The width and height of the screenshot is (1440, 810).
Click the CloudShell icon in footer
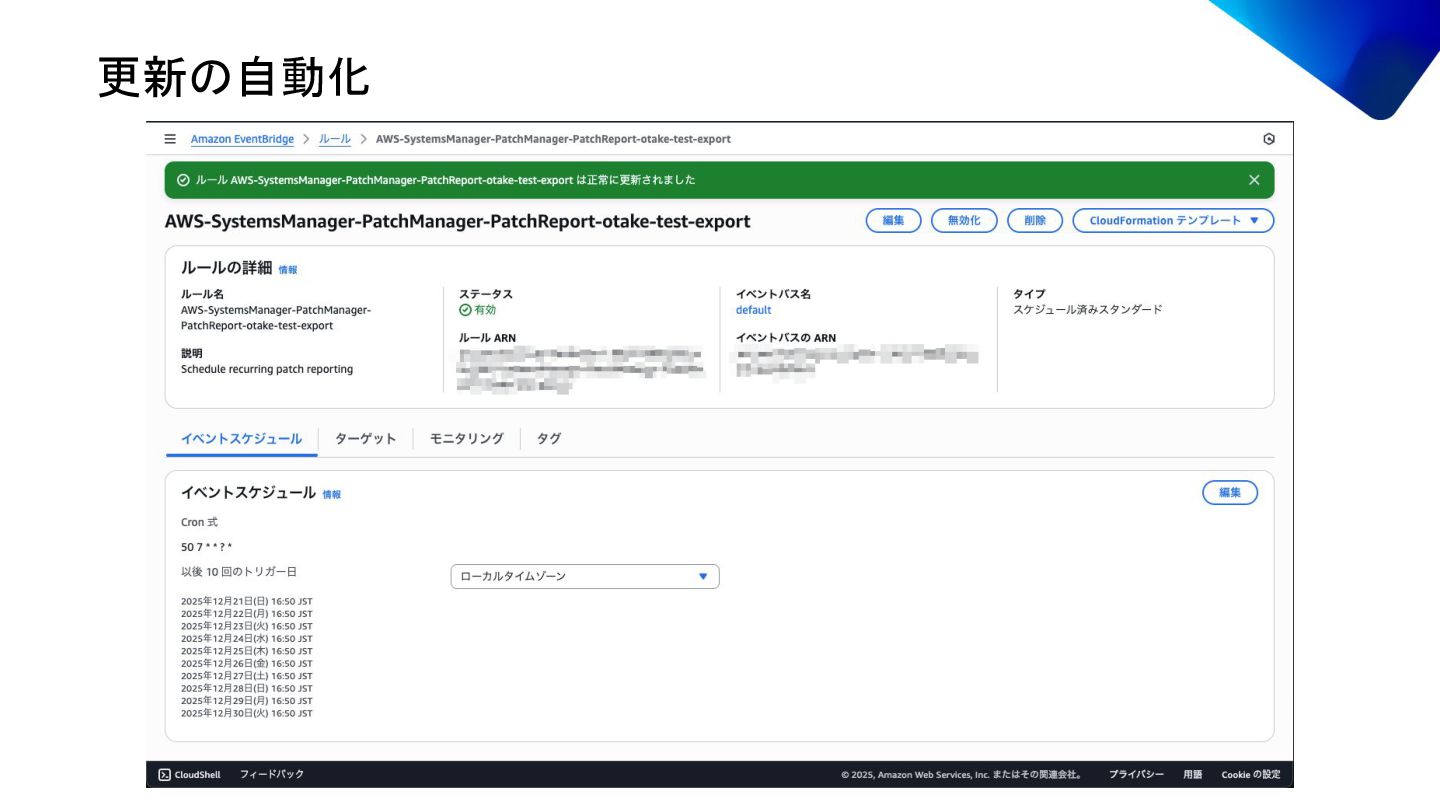click(x=164, y=775)
